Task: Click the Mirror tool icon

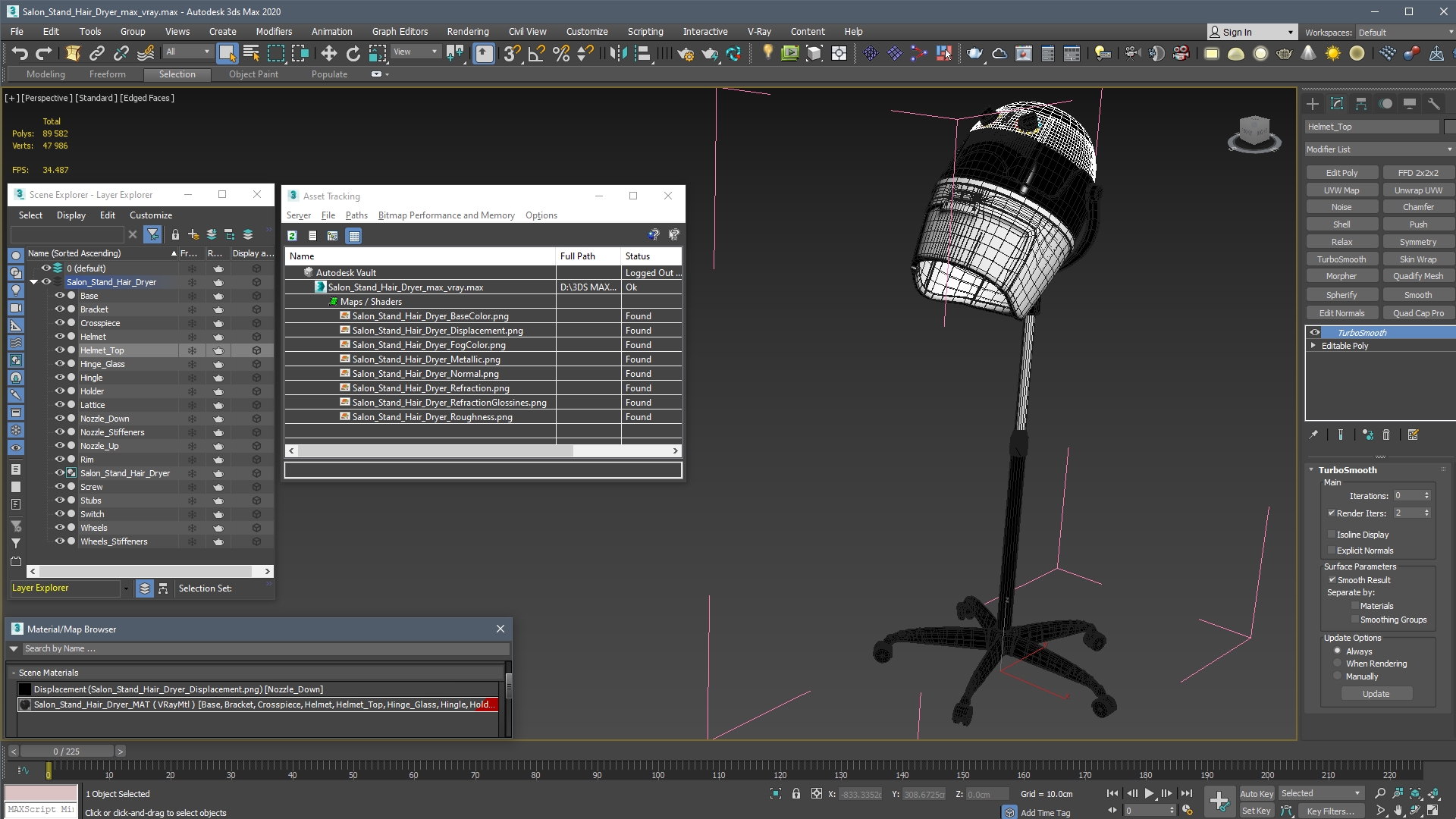Action: click(x=619, y=53)
